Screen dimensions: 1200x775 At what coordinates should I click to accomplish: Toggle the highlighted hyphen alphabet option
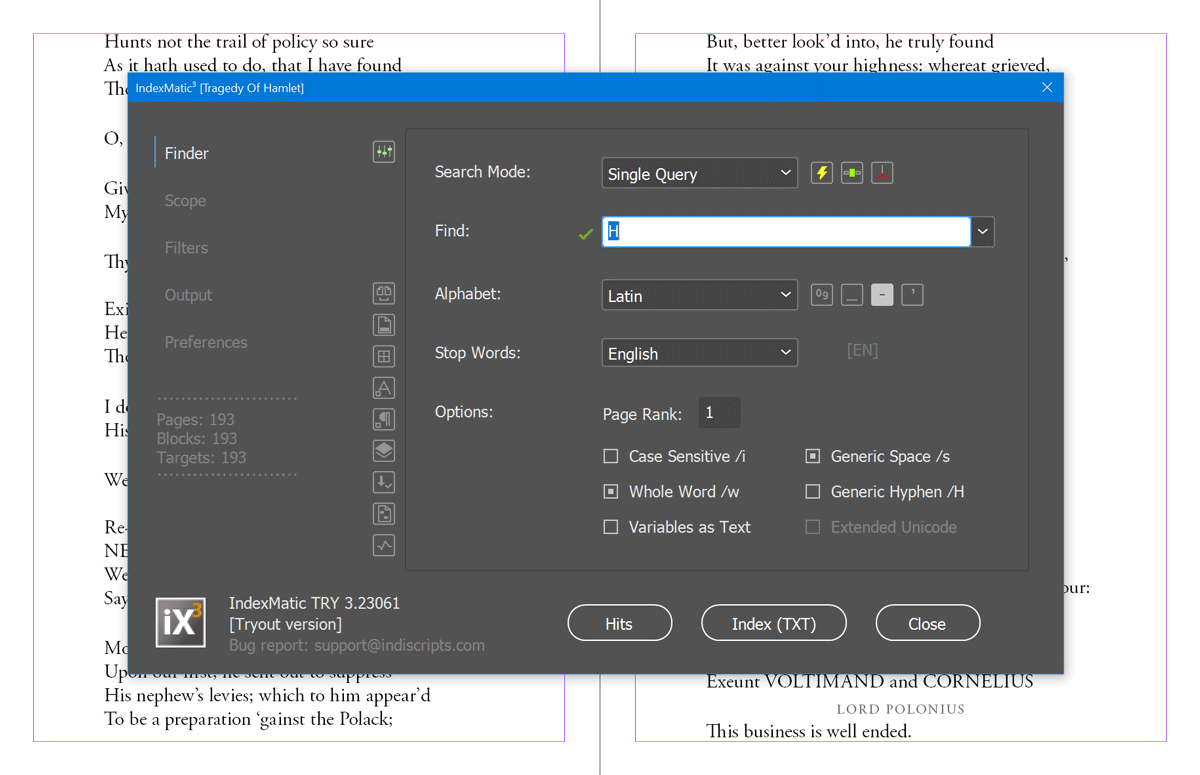coord(882,295)
